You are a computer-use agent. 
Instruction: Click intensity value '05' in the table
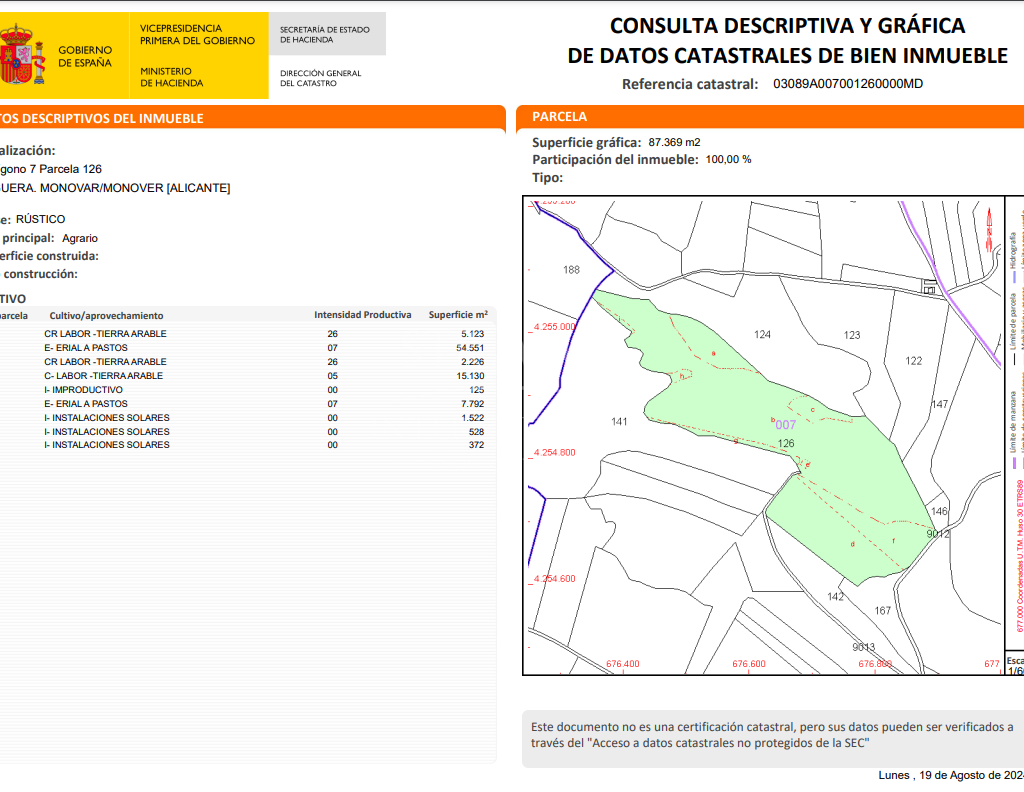tap(332, 376)
